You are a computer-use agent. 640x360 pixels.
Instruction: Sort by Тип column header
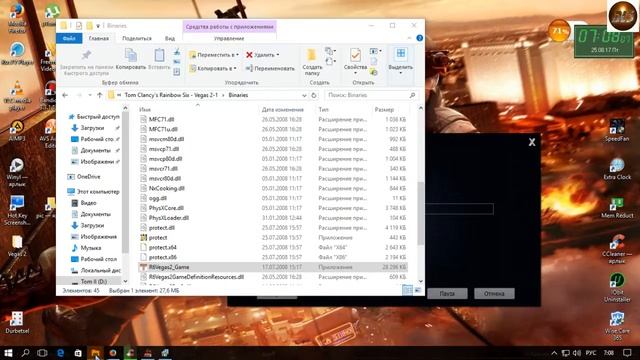(x=323, y=109)
